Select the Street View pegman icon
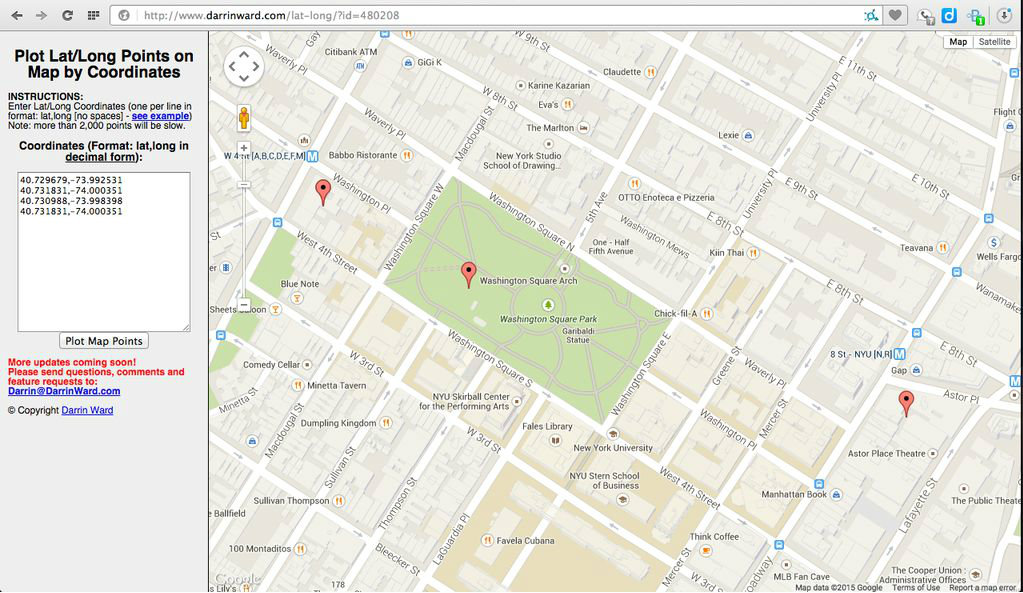The image size is (1023, 593). tap(244, 118)
